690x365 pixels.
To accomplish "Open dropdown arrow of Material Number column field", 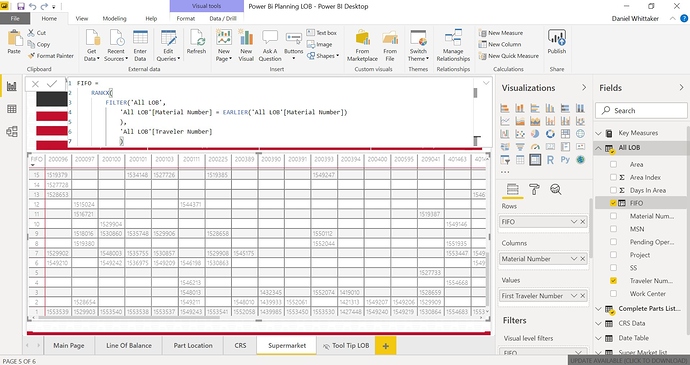I will pos(574,259).
